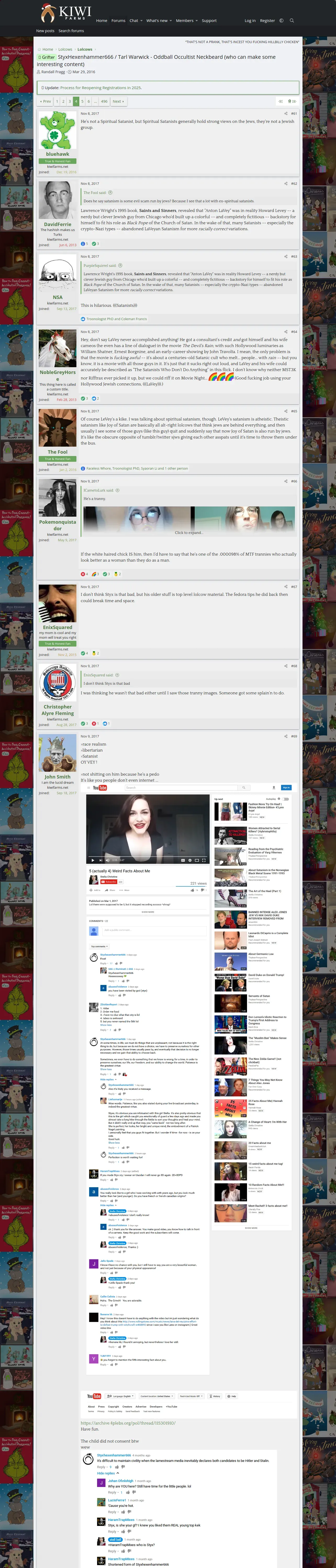Jump to quoted post by The Fool
This screenshot has height=1568, width=336.
[110, 192]
